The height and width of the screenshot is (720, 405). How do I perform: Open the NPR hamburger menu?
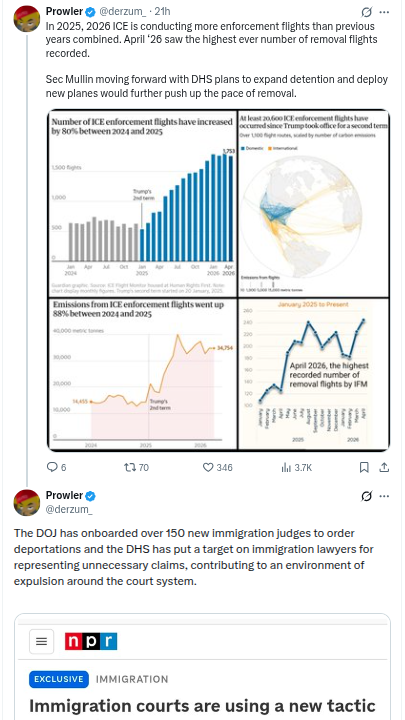click(x=41, y=641)
